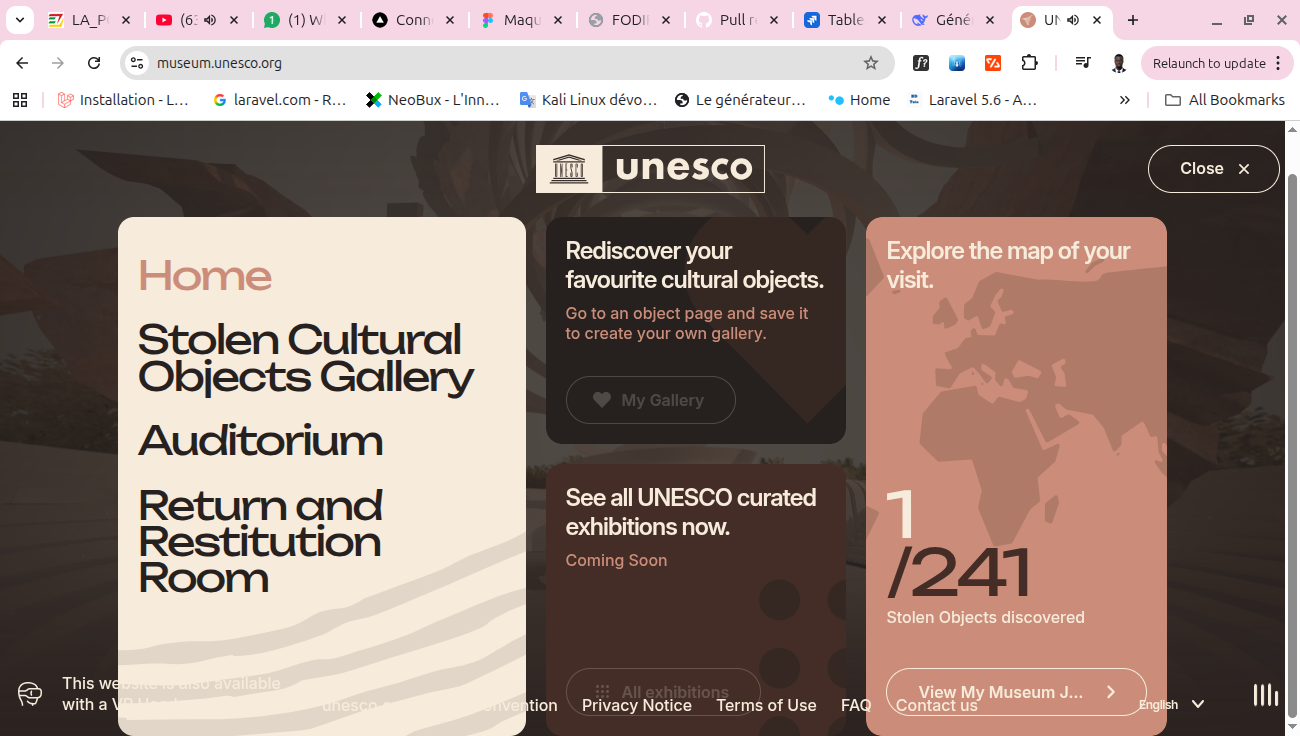Click the VR headset icon

tap(30, 694)
